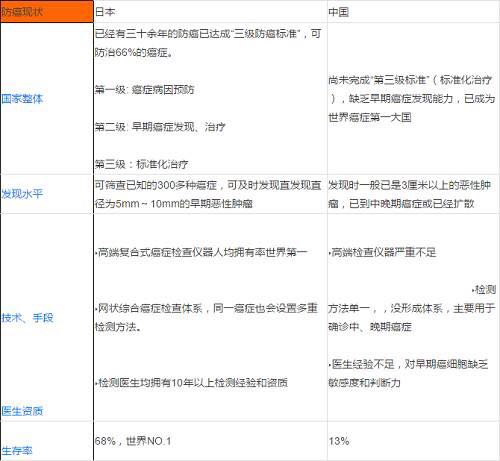
Task: Click the 第二级: 早期癌症发现、治疗 line
Action: [x=160, y=127]
